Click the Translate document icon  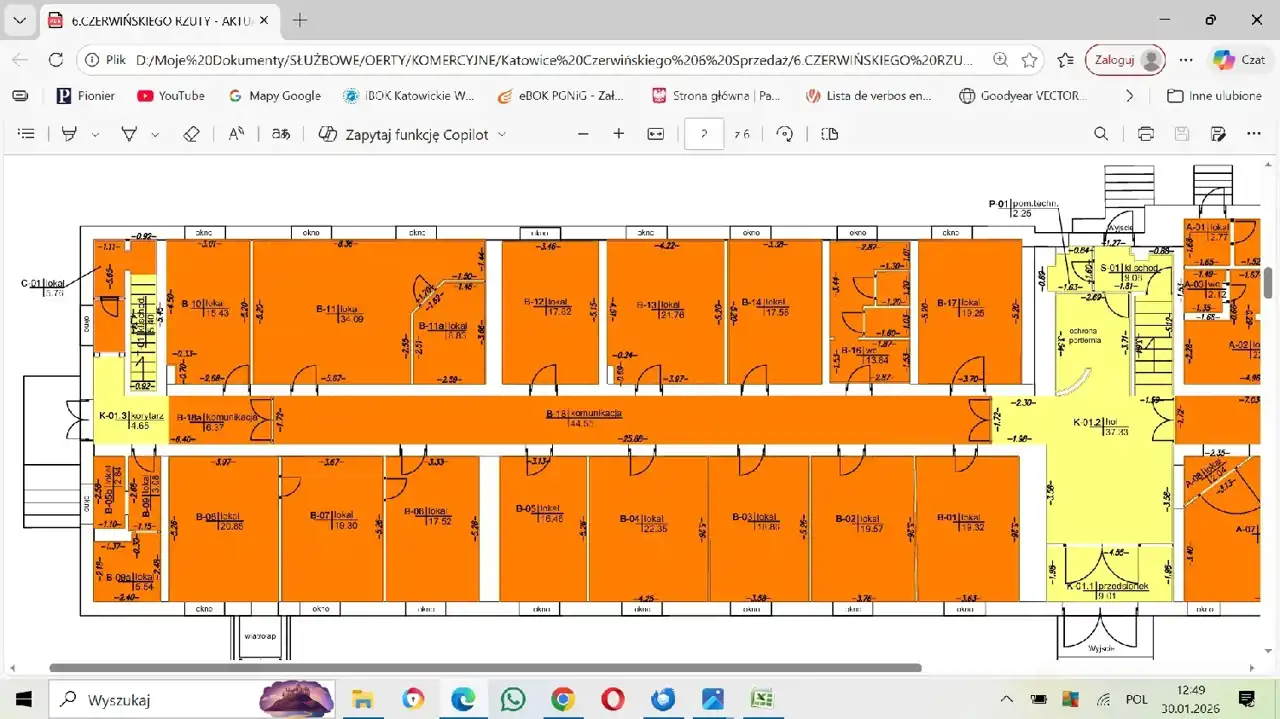(282, 134)
